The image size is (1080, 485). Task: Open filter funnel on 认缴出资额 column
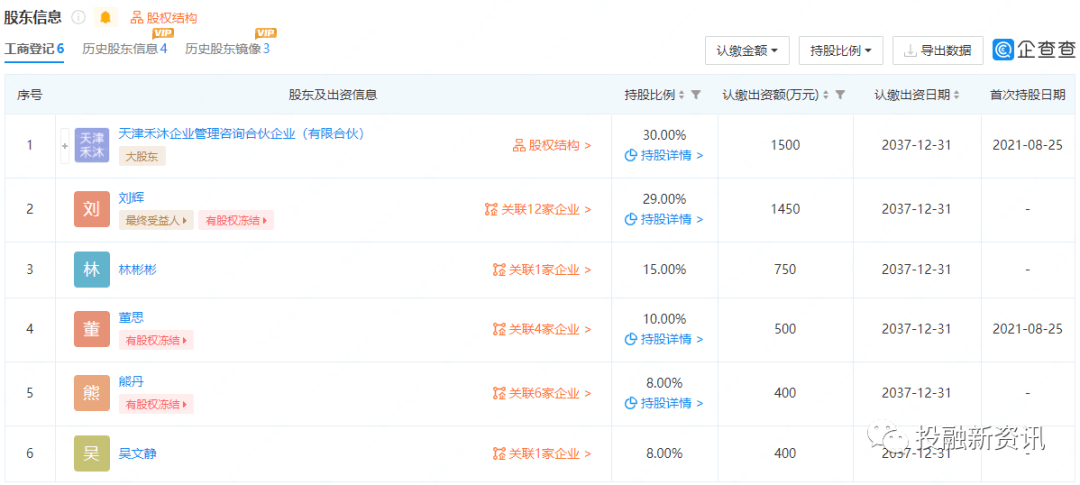pyautogui.click(x=840, y=95)
